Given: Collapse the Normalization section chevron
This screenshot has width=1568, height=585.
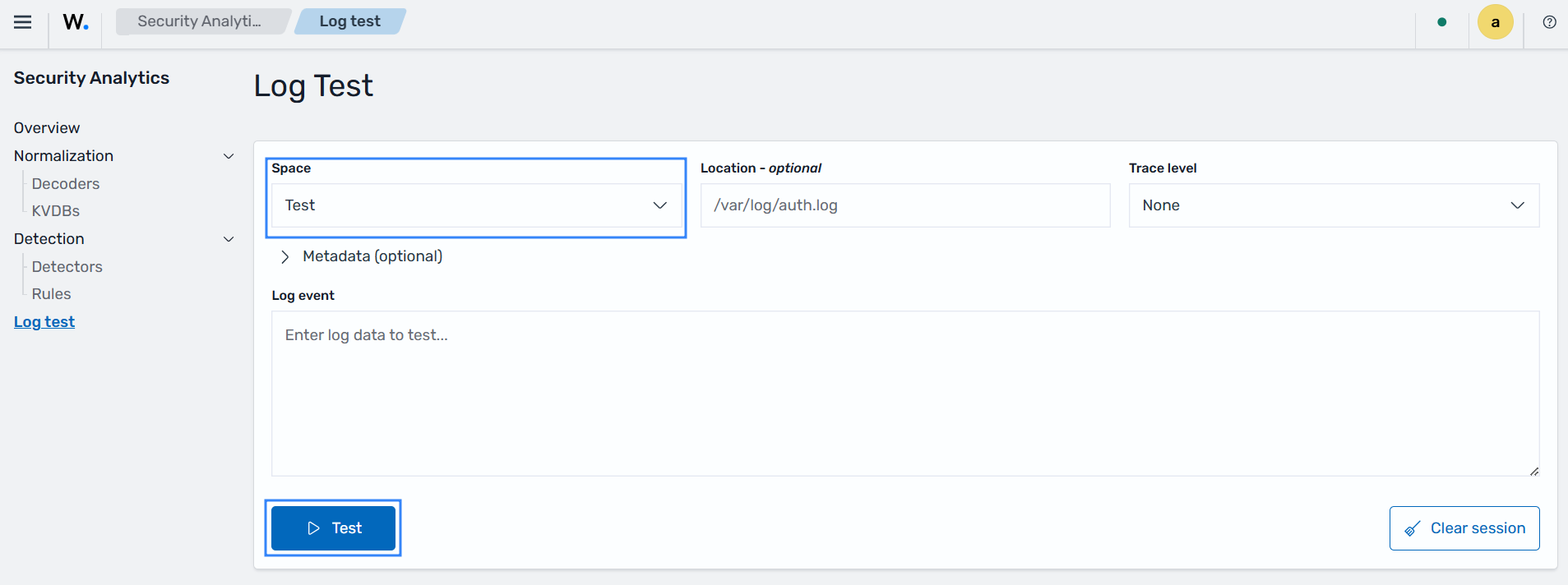Looking at the screenshot, I should click(x=229, y=156).
